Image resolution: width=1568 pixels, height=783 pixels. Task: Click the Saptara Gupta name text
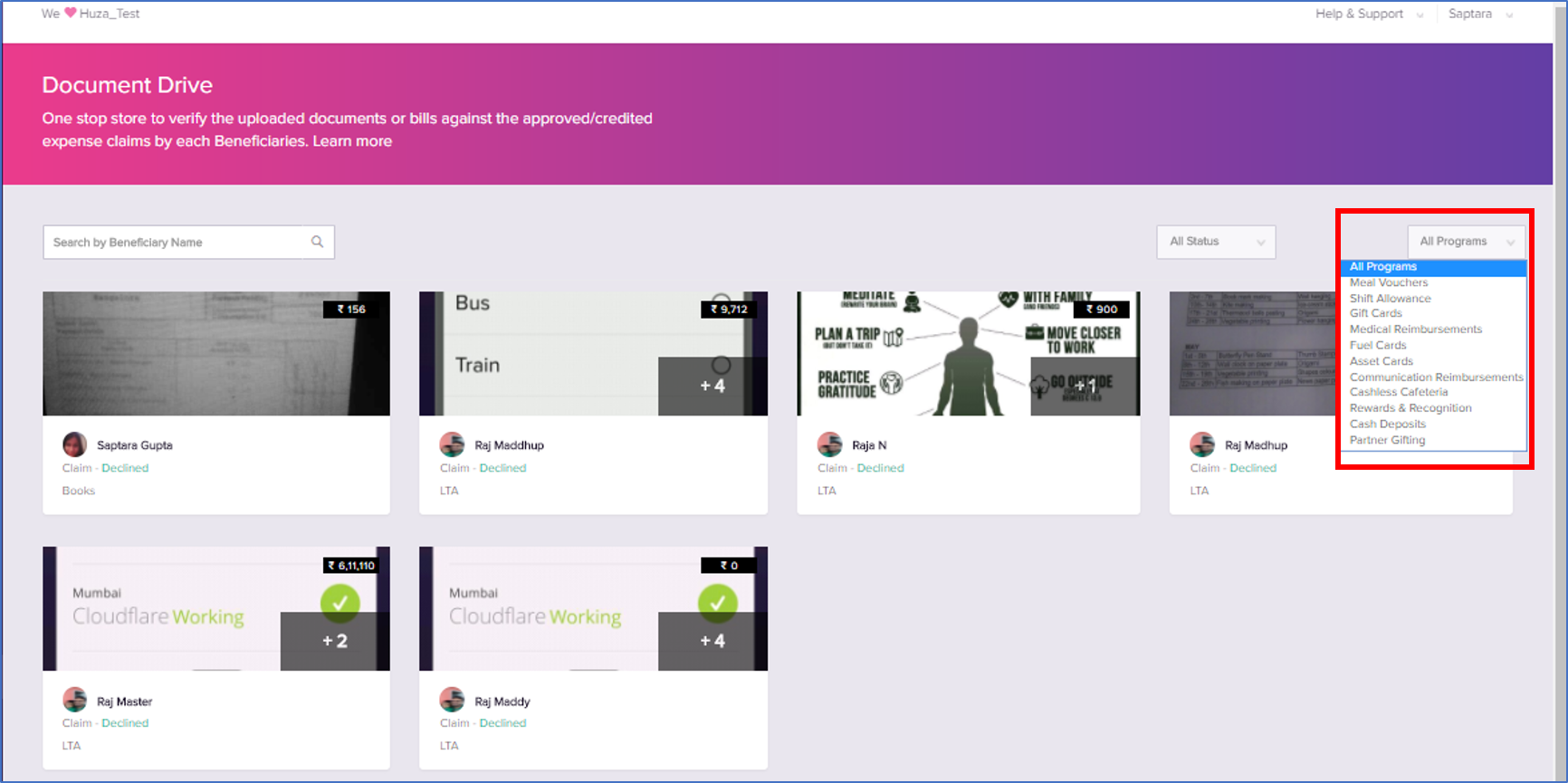coord(135,445)
